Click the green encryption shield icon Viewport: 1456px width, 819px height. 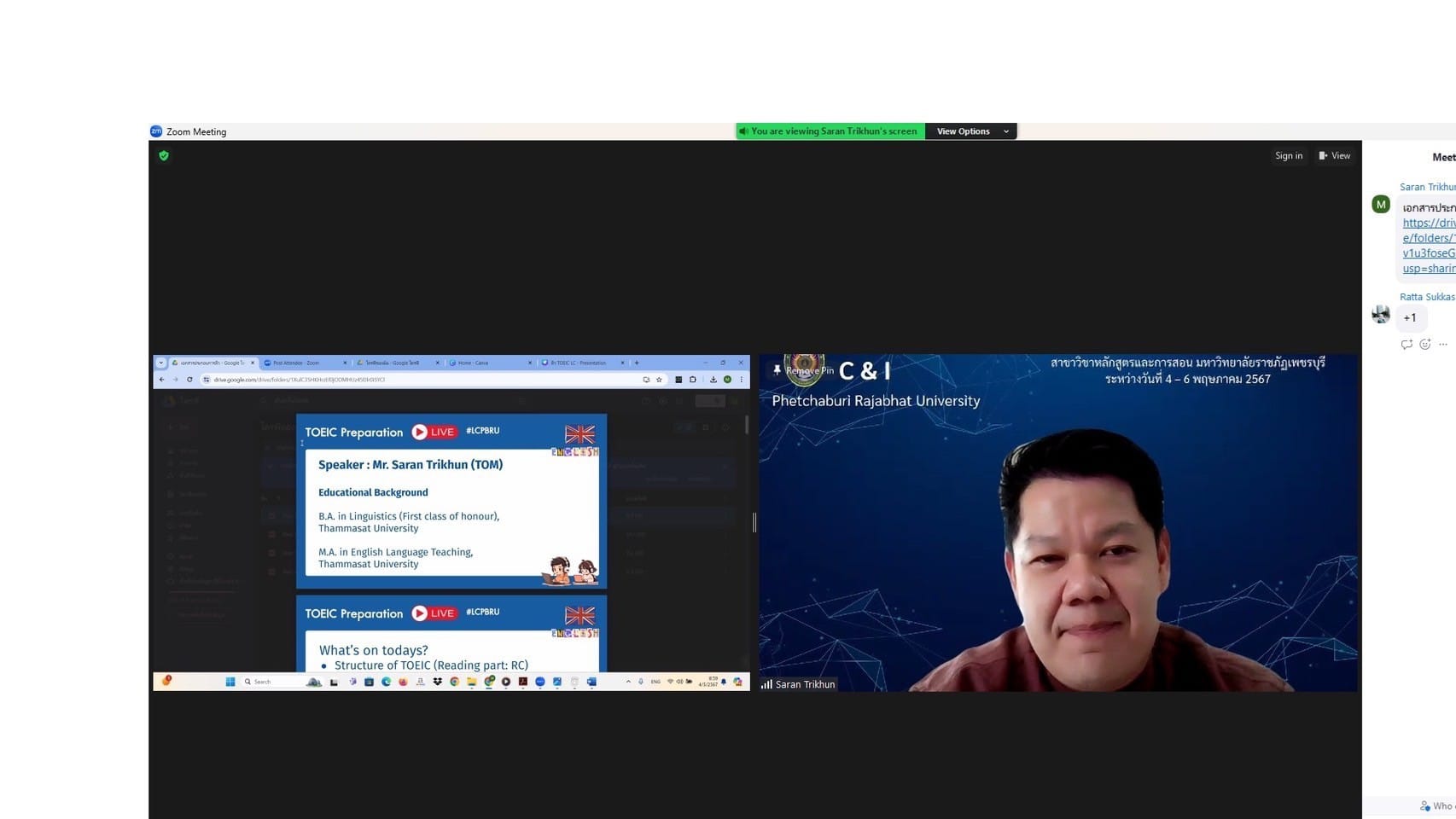164,155
